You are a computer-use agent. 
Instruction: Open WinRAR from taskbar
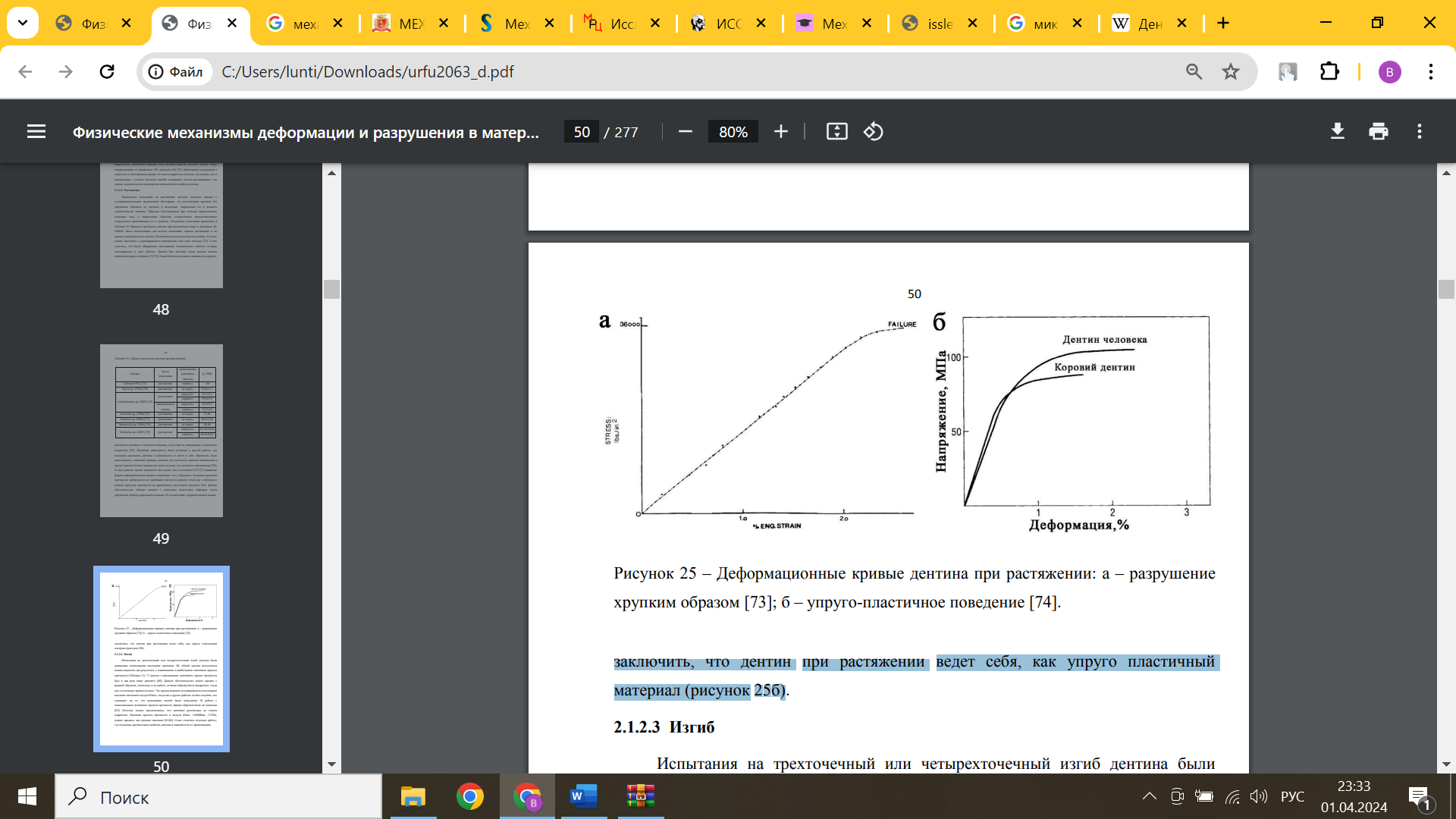tap(641, 796)
